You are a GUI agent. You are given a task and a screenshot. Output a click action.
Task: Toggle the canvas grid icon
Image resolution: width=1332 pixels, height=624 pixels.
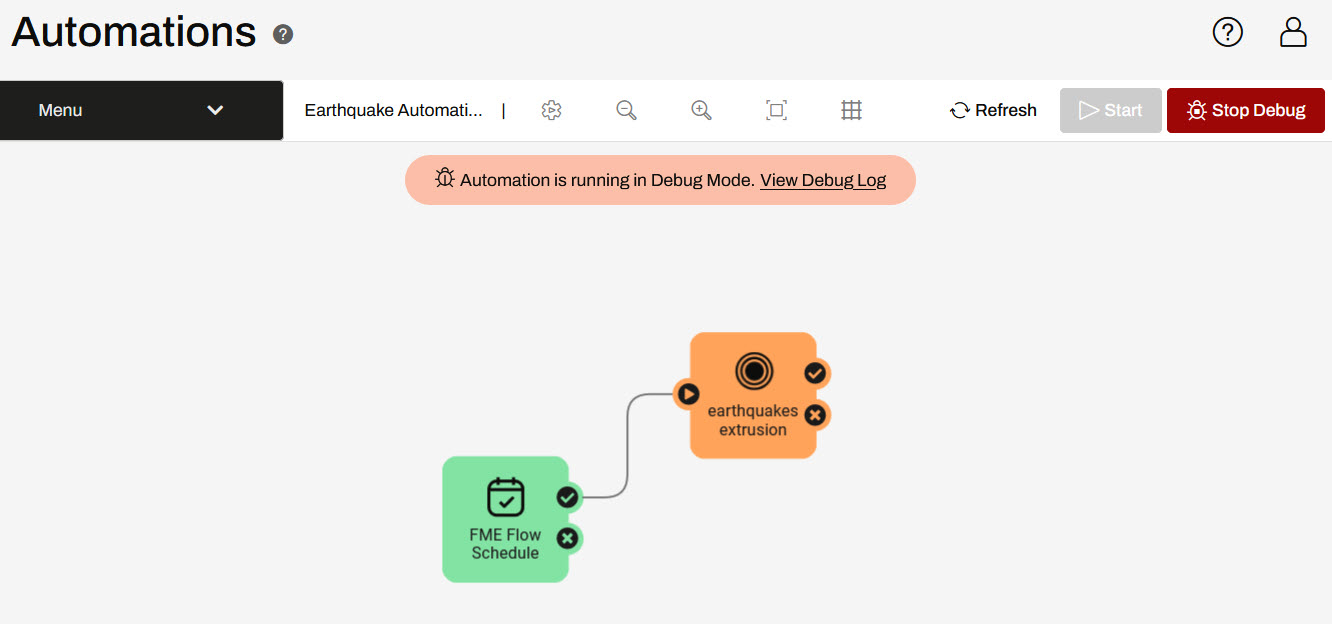[x=851, y=110]
